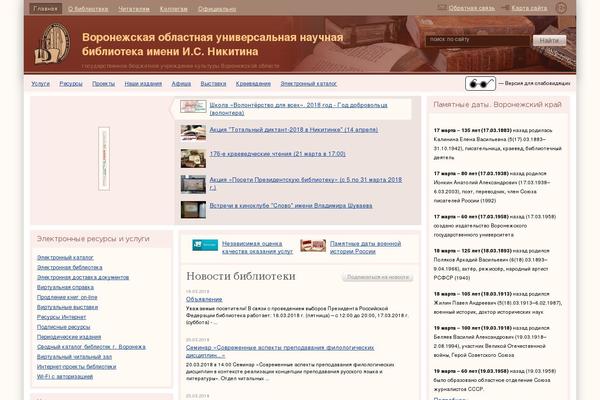Click the Электронные ресурсы и услуги heading
The height and width of the screenshot is (400, 600).
[x=93, y=239]
